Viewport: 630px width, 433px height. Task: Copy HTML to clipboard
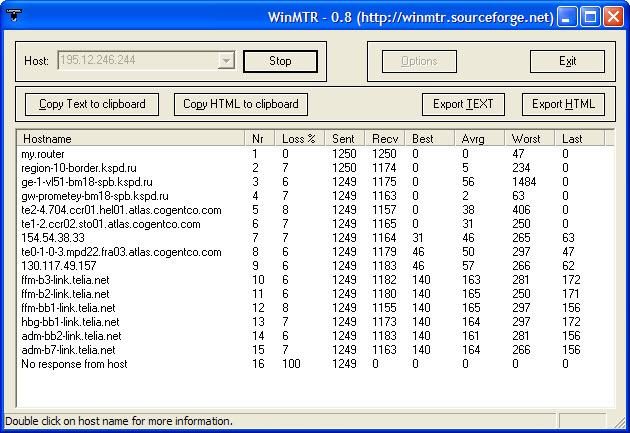241,104
